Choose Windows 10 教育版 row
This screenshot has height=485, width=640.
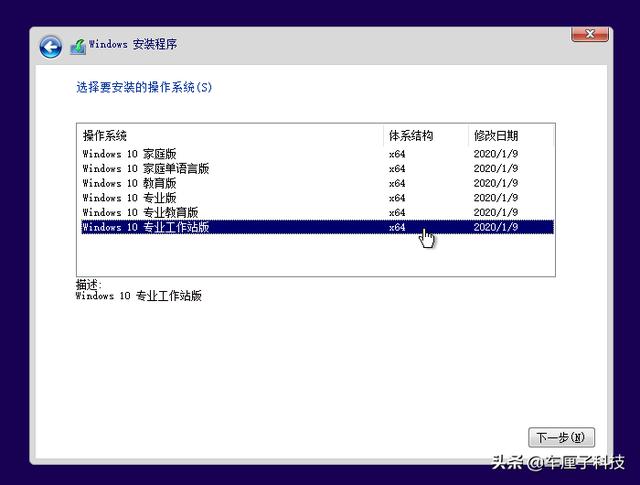click(x=318, y=183)
